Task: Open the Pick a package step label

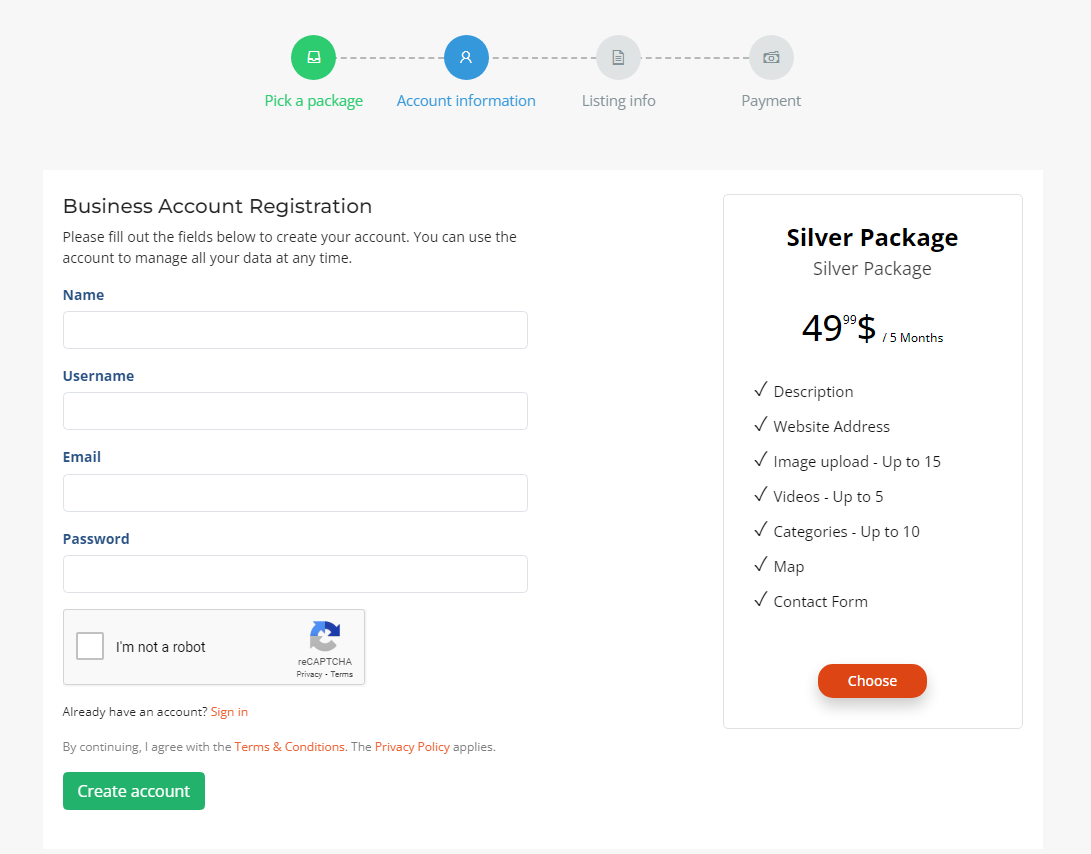Action: point(313,101)
